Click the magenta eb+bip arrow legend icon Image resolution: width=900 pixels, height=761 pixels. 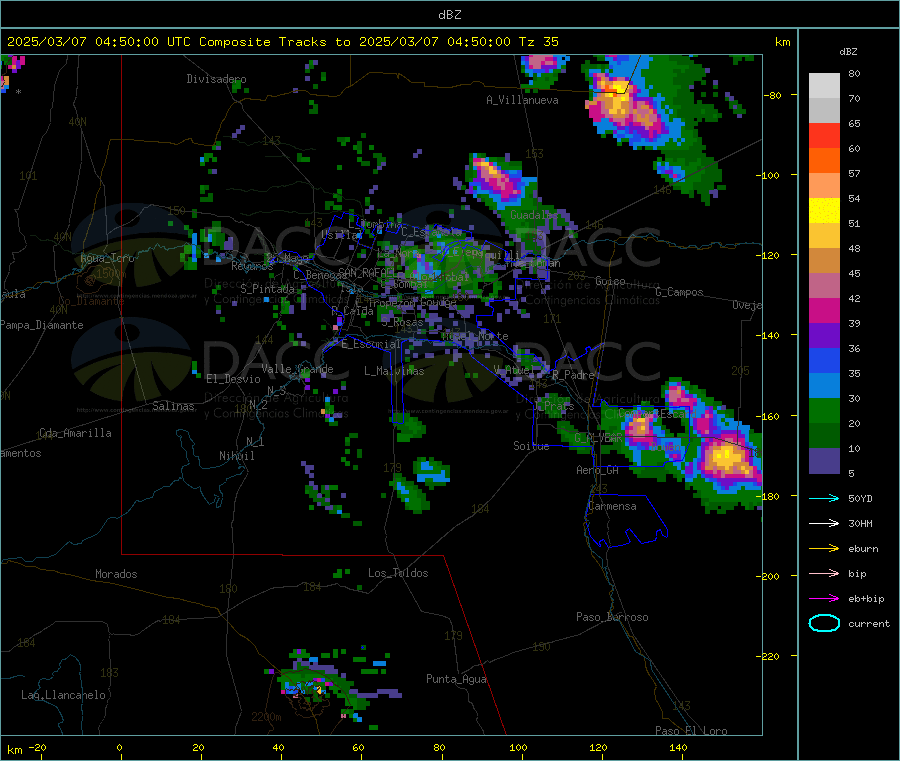[824, 599]
